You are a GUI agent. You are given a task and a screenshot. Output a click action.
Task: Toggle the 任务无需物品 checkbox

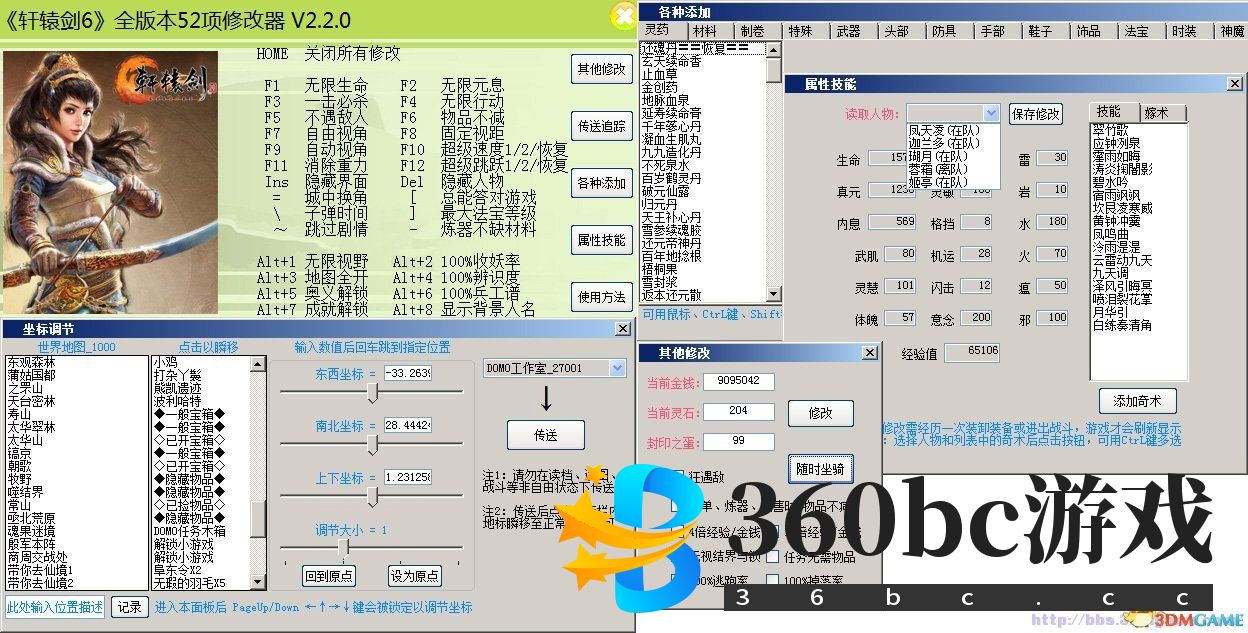[x=773, y=557]
